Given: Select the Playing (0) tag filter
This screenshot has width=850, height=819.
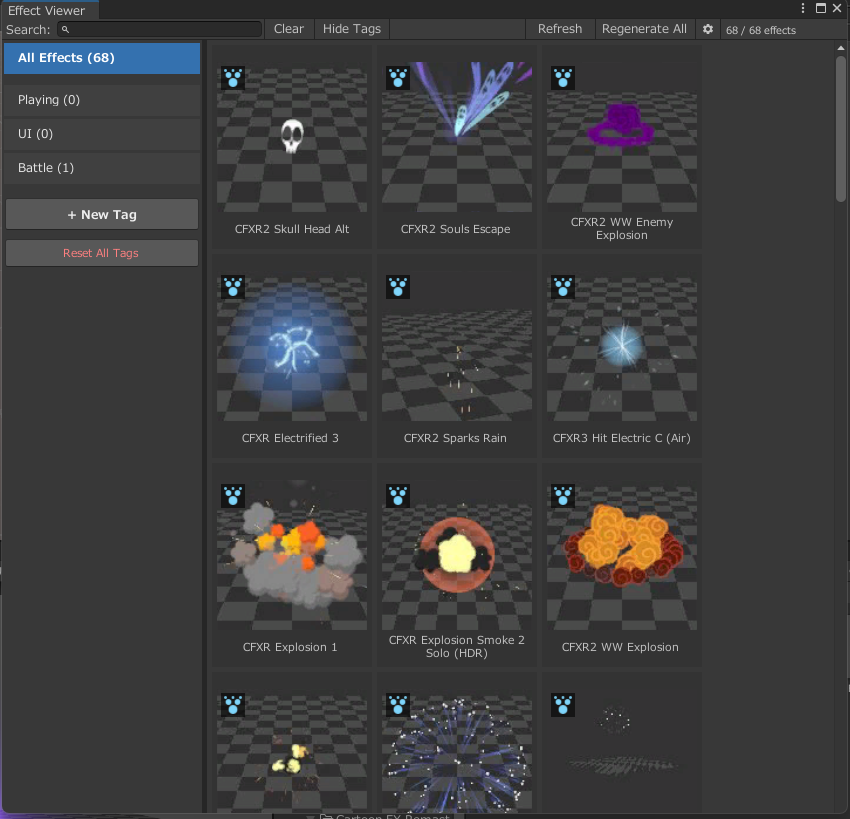Looking at the screenshot, I should [x=102, y=100].
